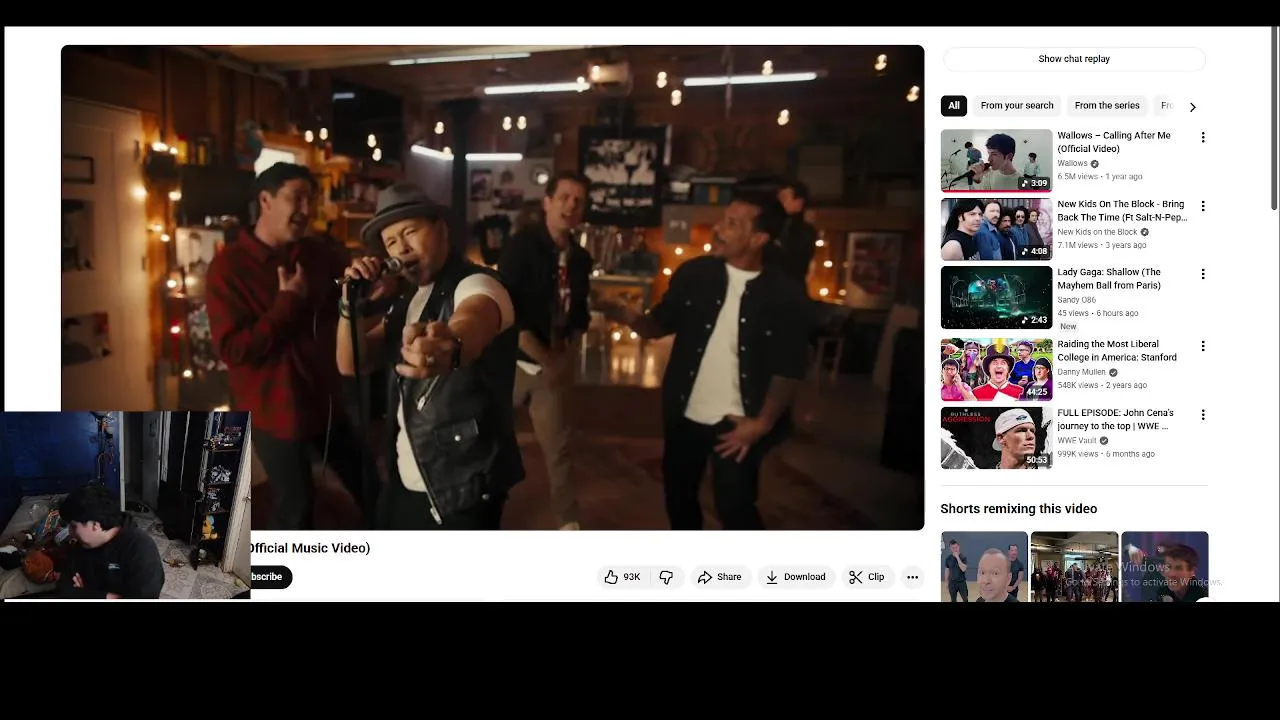Open options for John Cena full episode
This screenshot has width=1280, height=720.
tap(1203, 414)
